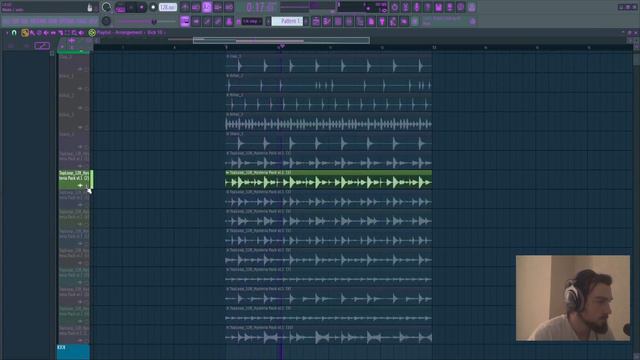Viewport: 640px width, 360px height.
Task: Toggle the highlighted countdown before recording icon
Action: tap(207, 7)
